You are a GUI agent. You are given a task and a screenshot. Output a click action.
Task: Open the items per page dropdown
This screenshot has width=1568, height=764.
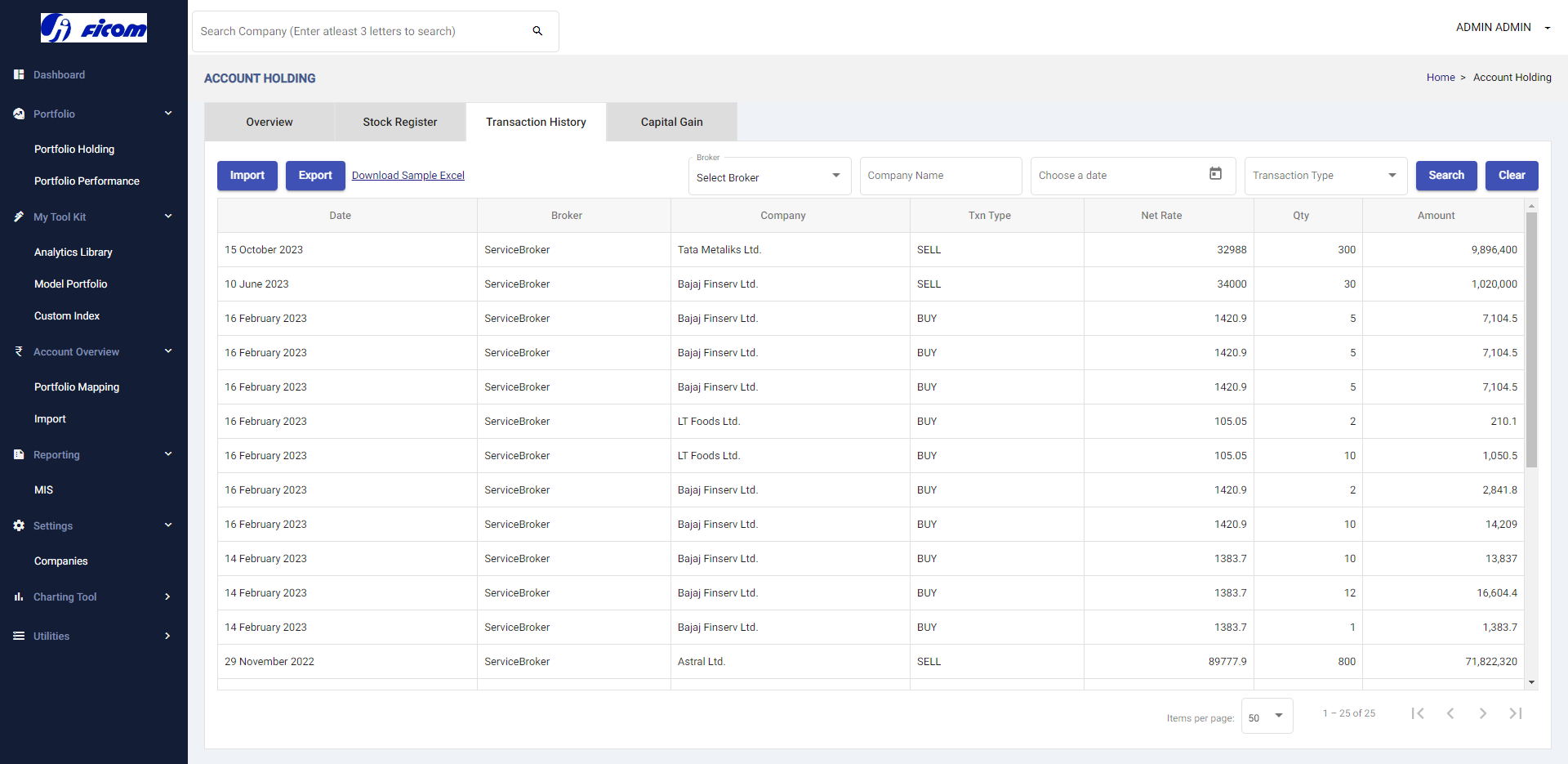(x=1267, y=717)
